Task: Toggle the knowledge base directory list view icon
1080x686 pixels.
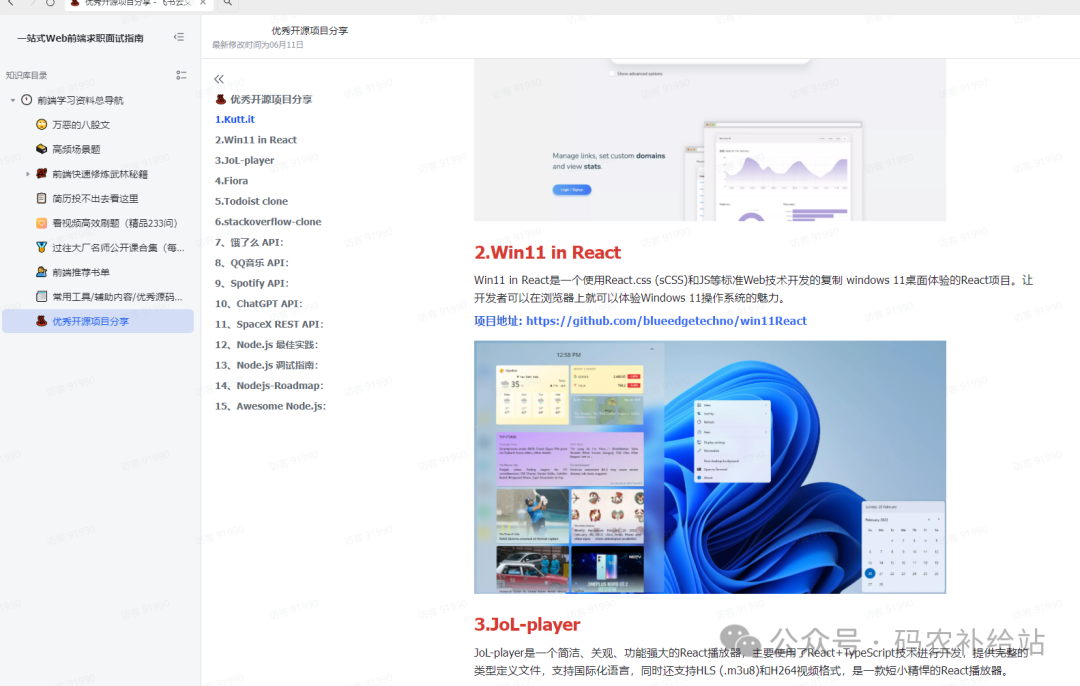Action: click(x=181, y=75)
